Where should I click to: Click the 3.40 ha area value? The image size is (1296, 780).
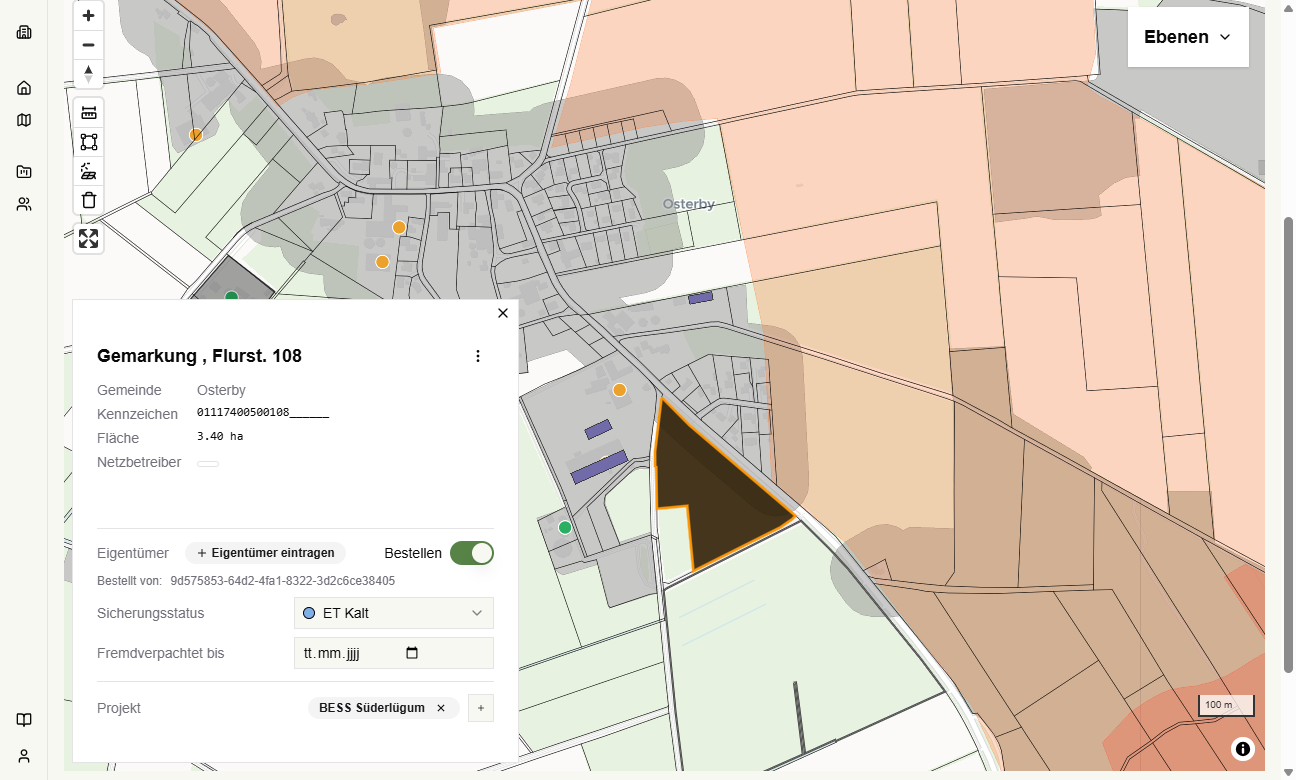pos(220,436)
